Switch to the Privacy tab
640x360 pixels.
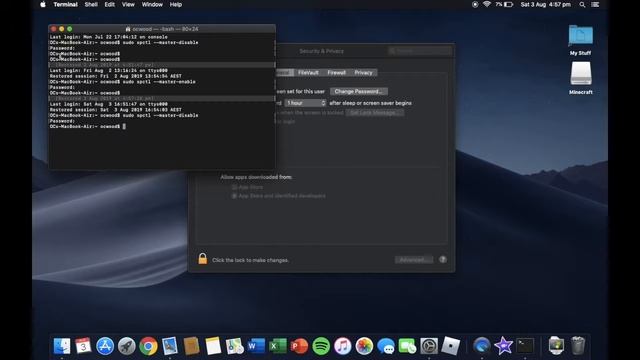[x=363, y=73]
